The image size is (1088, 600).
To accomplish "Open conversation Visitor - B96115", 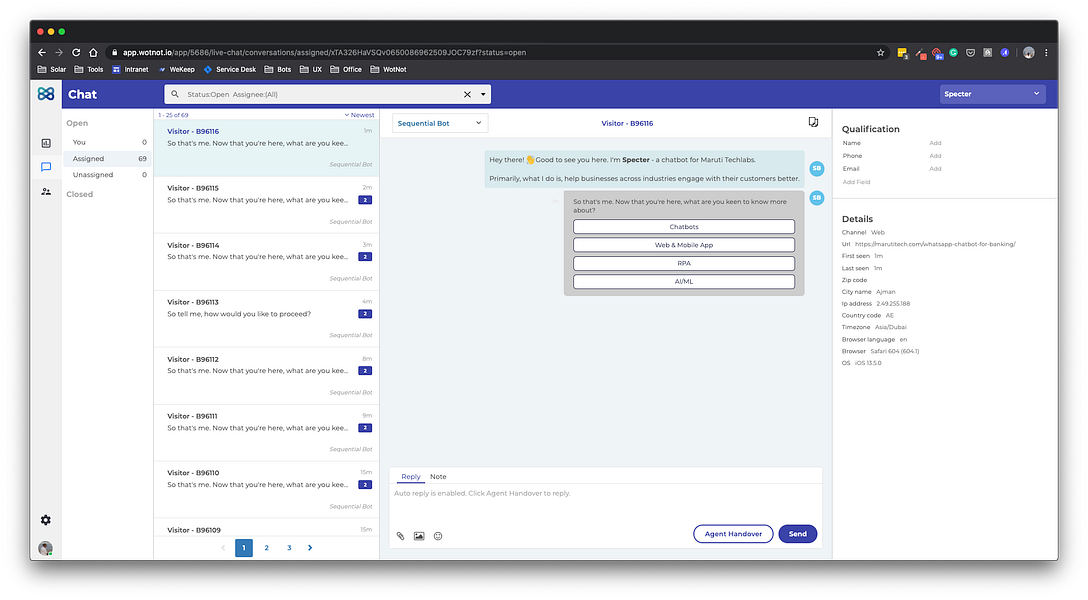I will coord(266,205).
